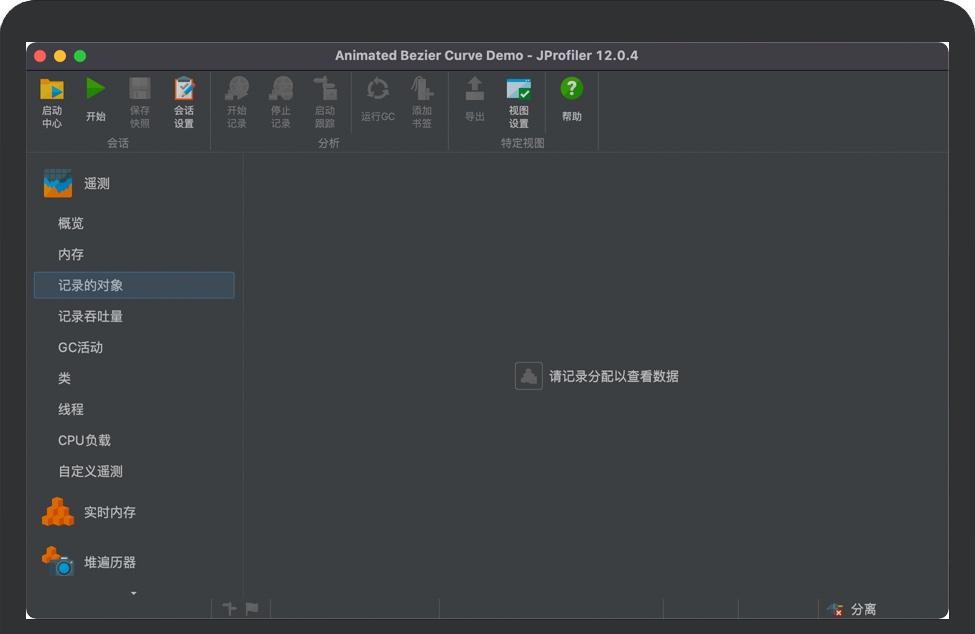Click the 保存快照 save snapshot icon

click(x=139, y=89)
